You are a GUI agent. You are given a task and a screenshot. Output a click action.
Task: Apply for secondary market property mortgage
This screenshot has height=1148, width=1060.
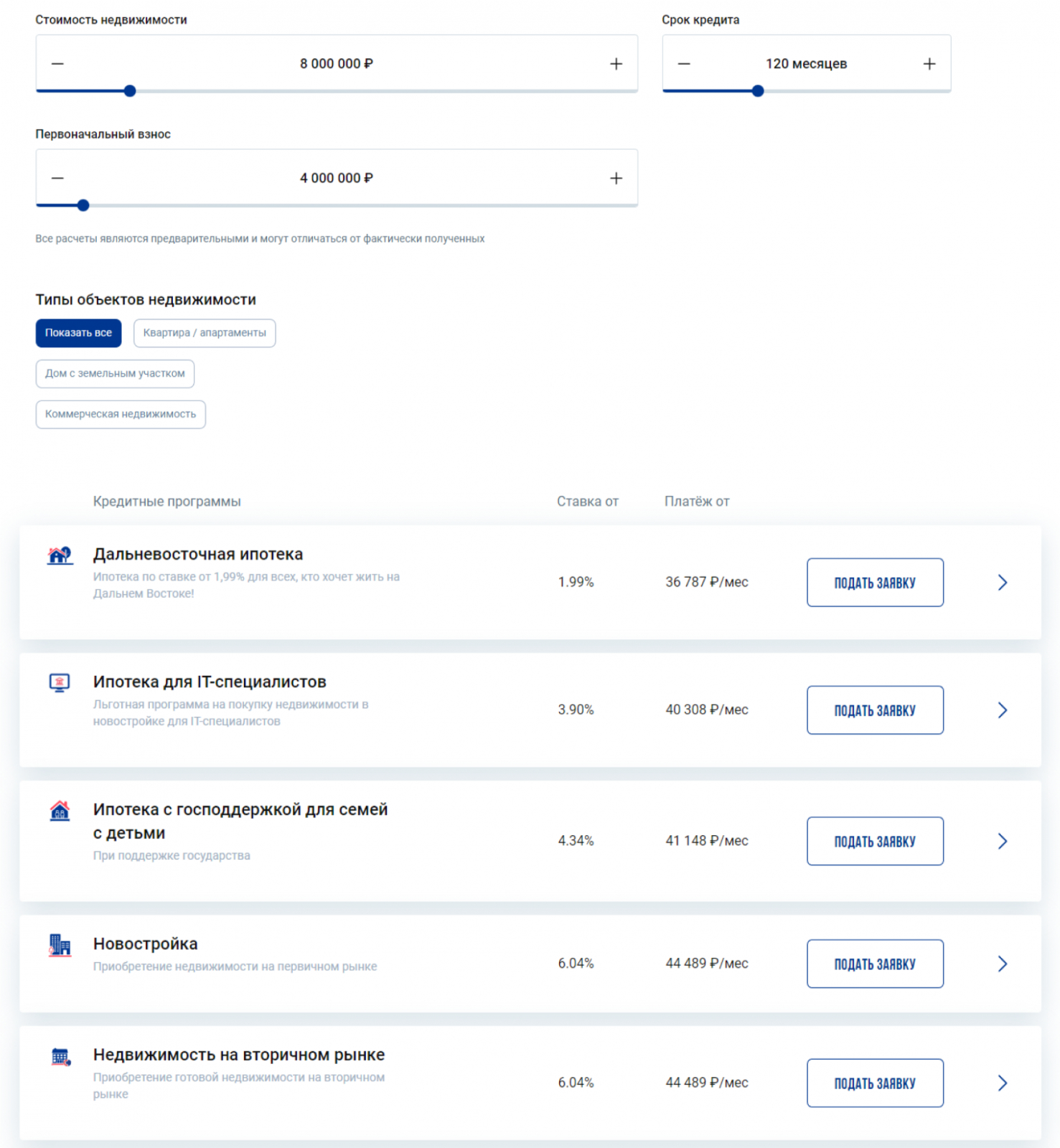(x=875, y=1083)
